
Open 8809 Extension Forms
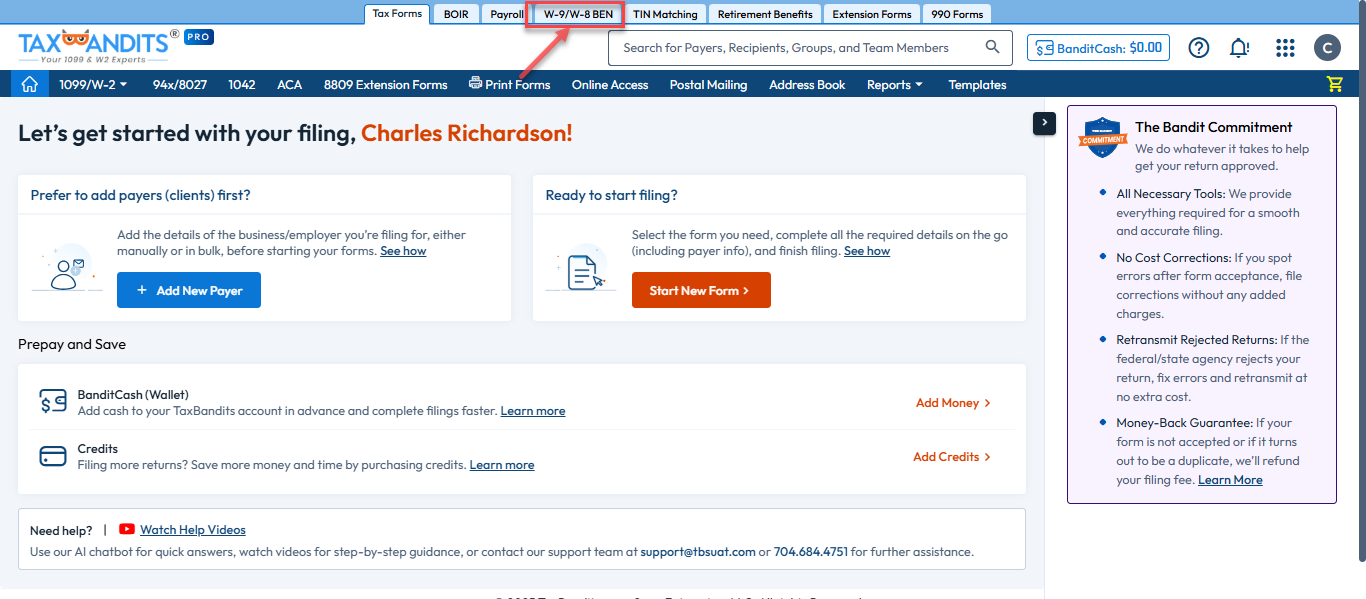(x=386, y=84)
